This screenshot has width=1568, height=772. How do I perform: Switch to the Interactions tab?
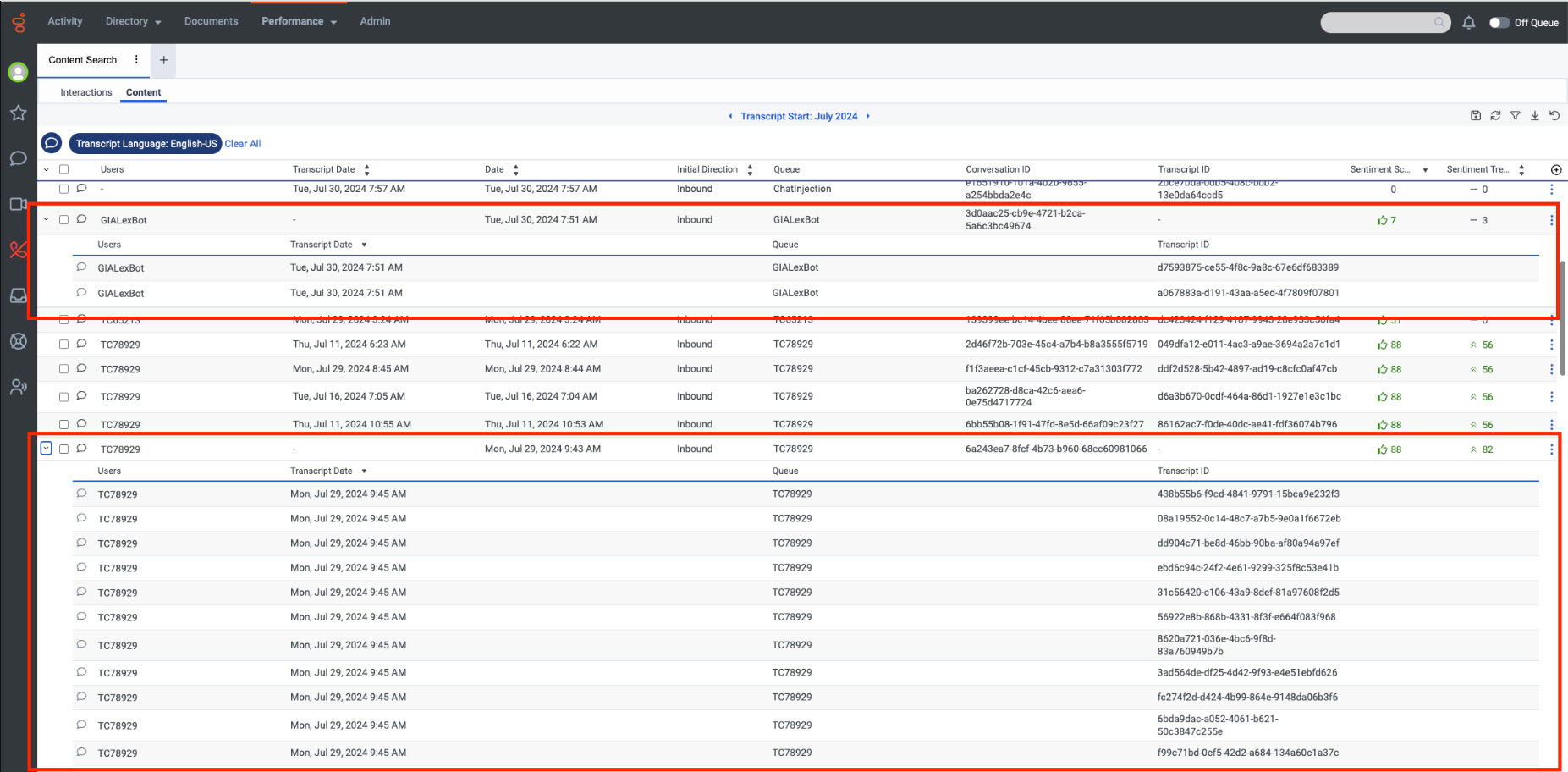pyautogui.click(x=85, y=92)
